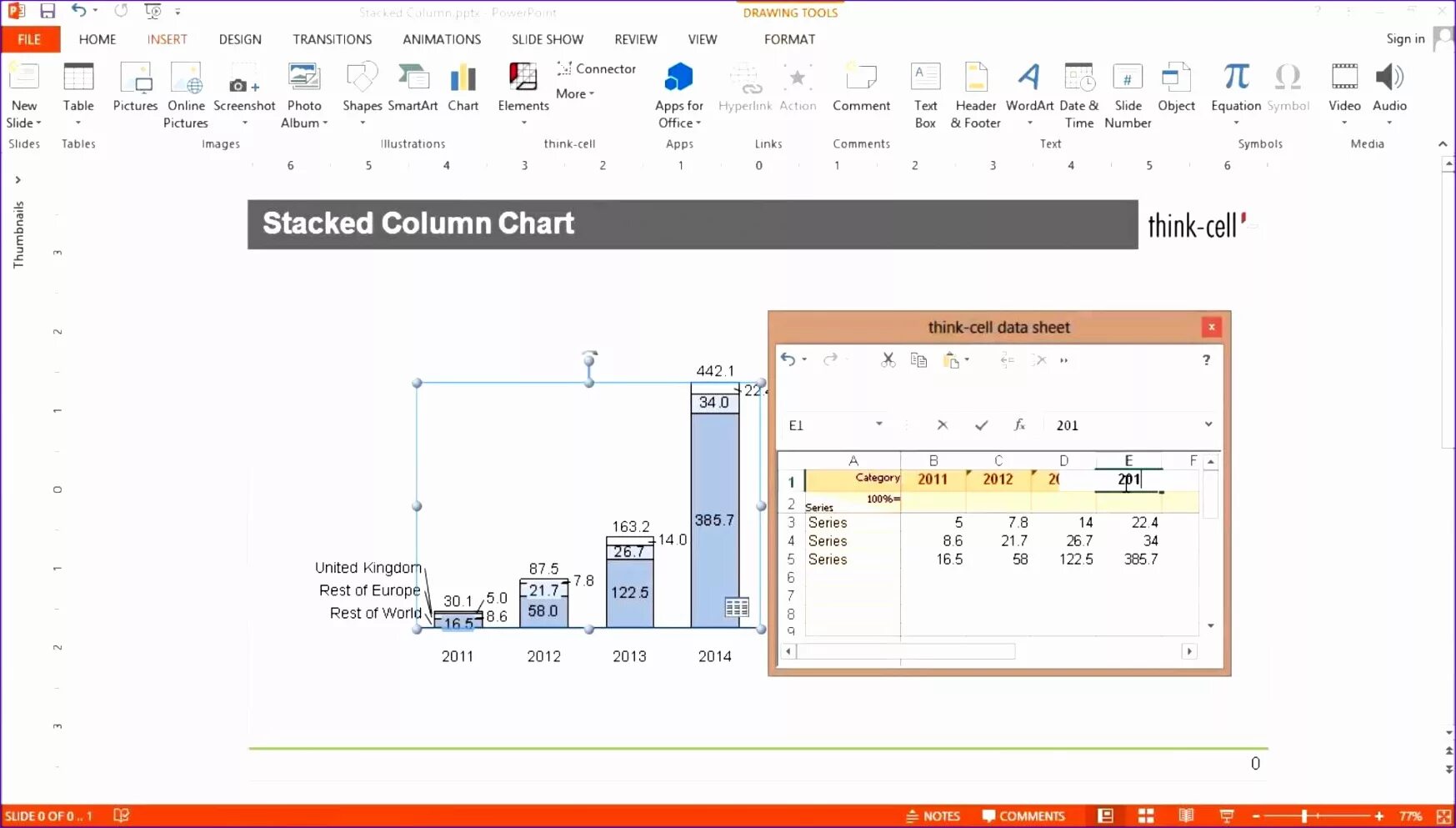Switch to the DESIGN tab

coord(240,39)
